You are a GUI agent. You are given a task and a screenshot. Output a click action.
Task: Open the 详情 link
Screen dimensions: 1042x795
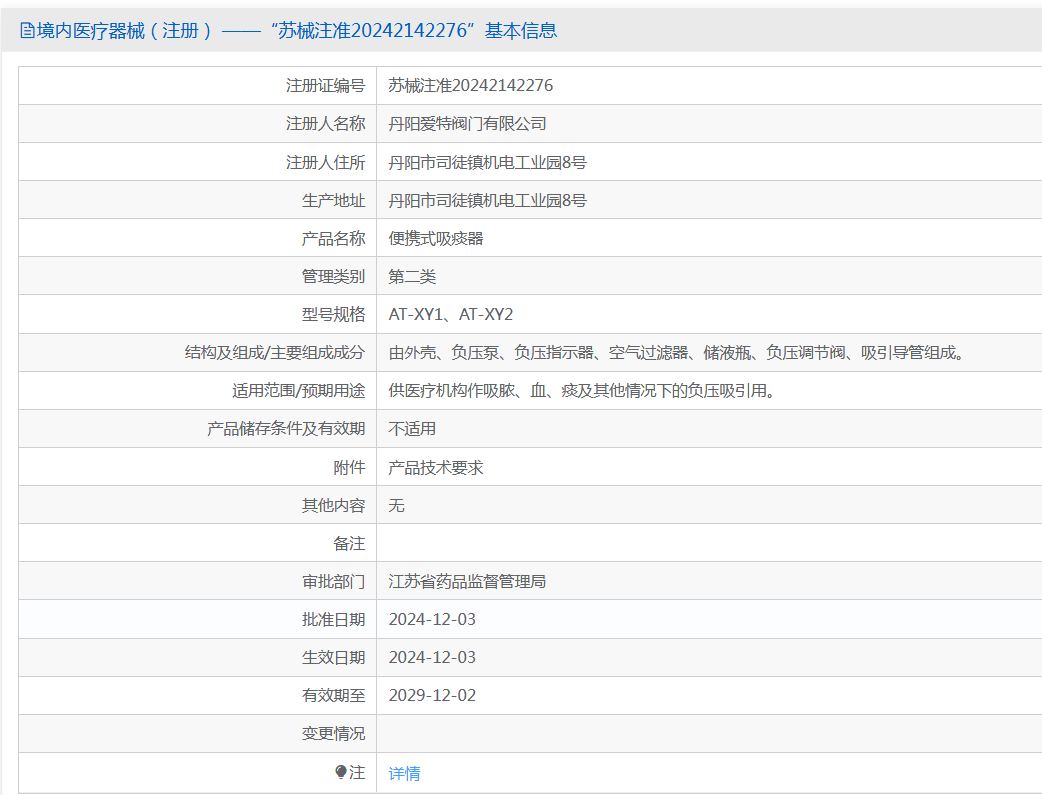pyautogui.click(x=404, y=773)
